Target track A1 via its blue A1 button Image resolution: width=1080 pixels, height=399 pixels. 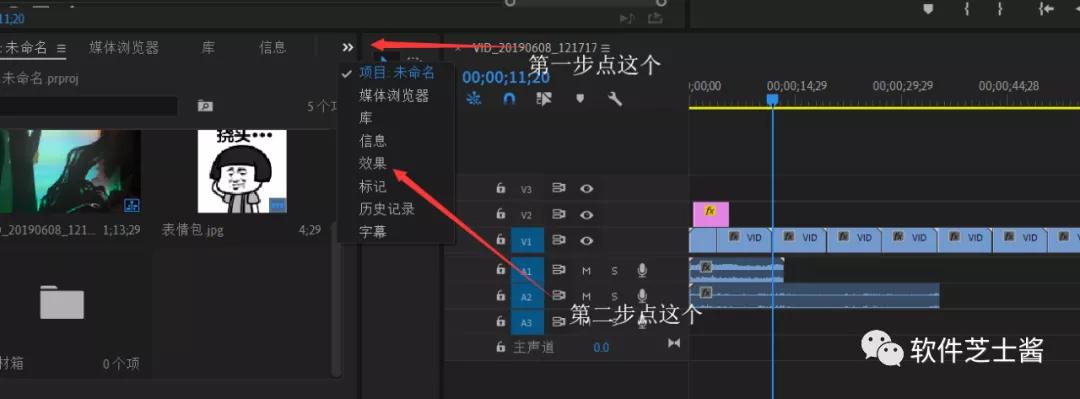(527, 270)
